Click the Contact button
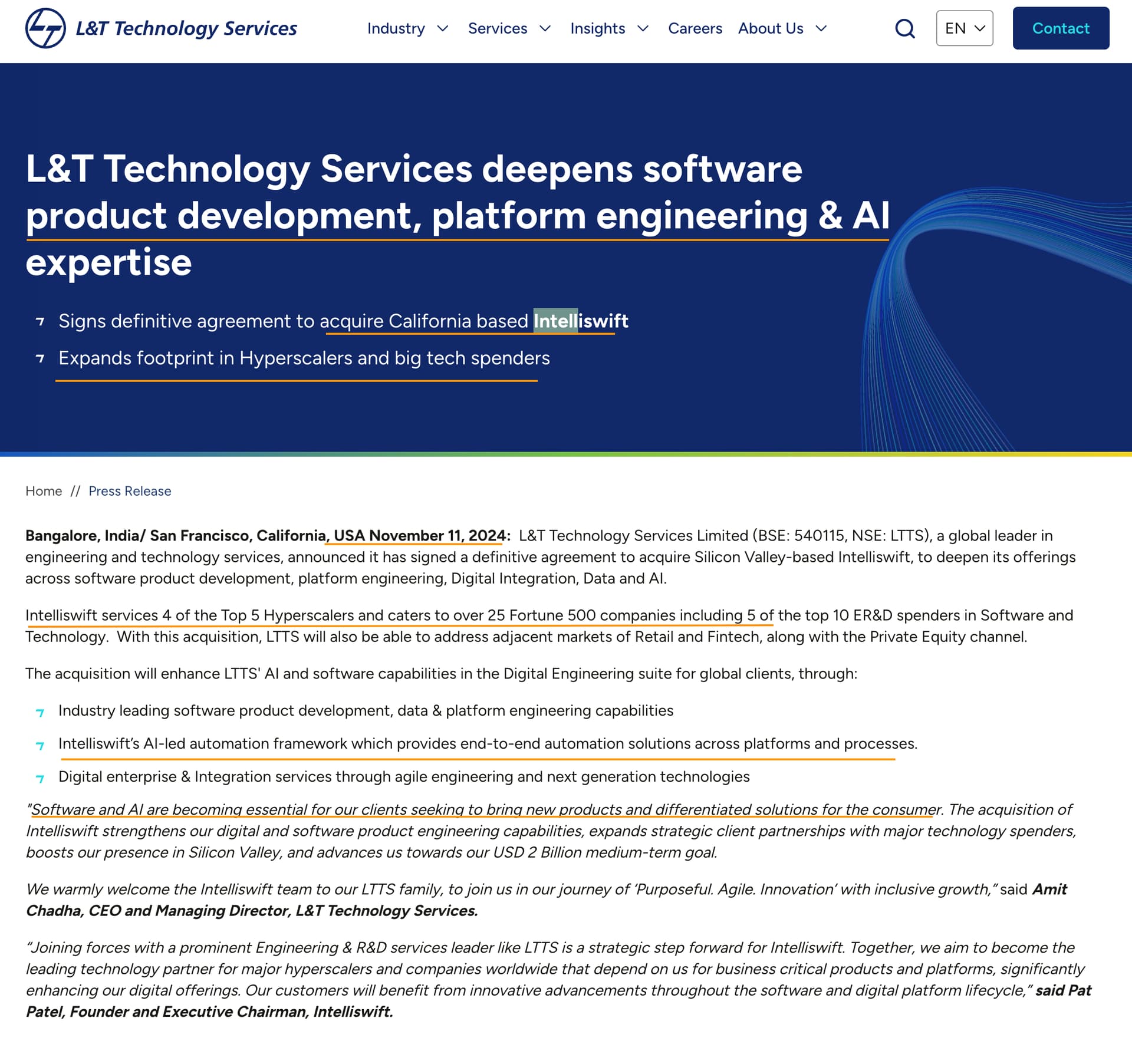This screenshot has height=1064, width=1132. (x=1061, y=28)
